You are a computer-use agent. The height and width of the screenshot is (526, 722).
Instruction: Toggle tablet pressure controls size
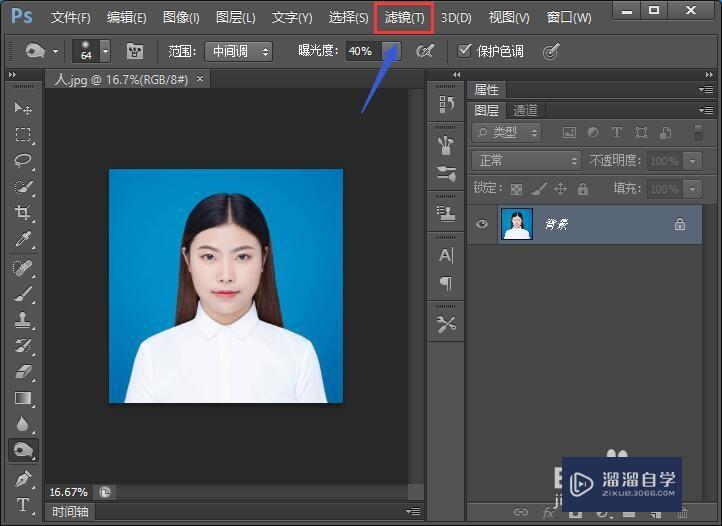[551, 51]
